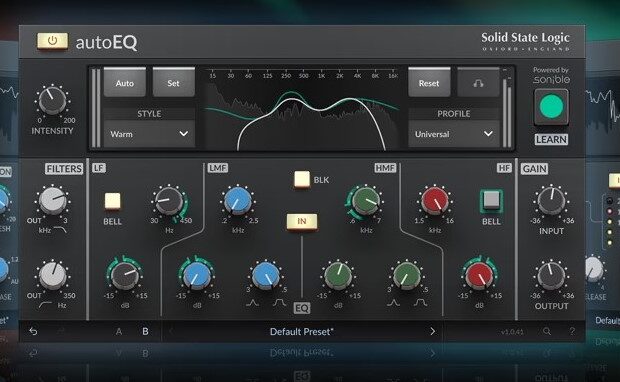Click the green LEARN button
The width and height of the screenshot is (620, 382).
[x=551, y=106]
